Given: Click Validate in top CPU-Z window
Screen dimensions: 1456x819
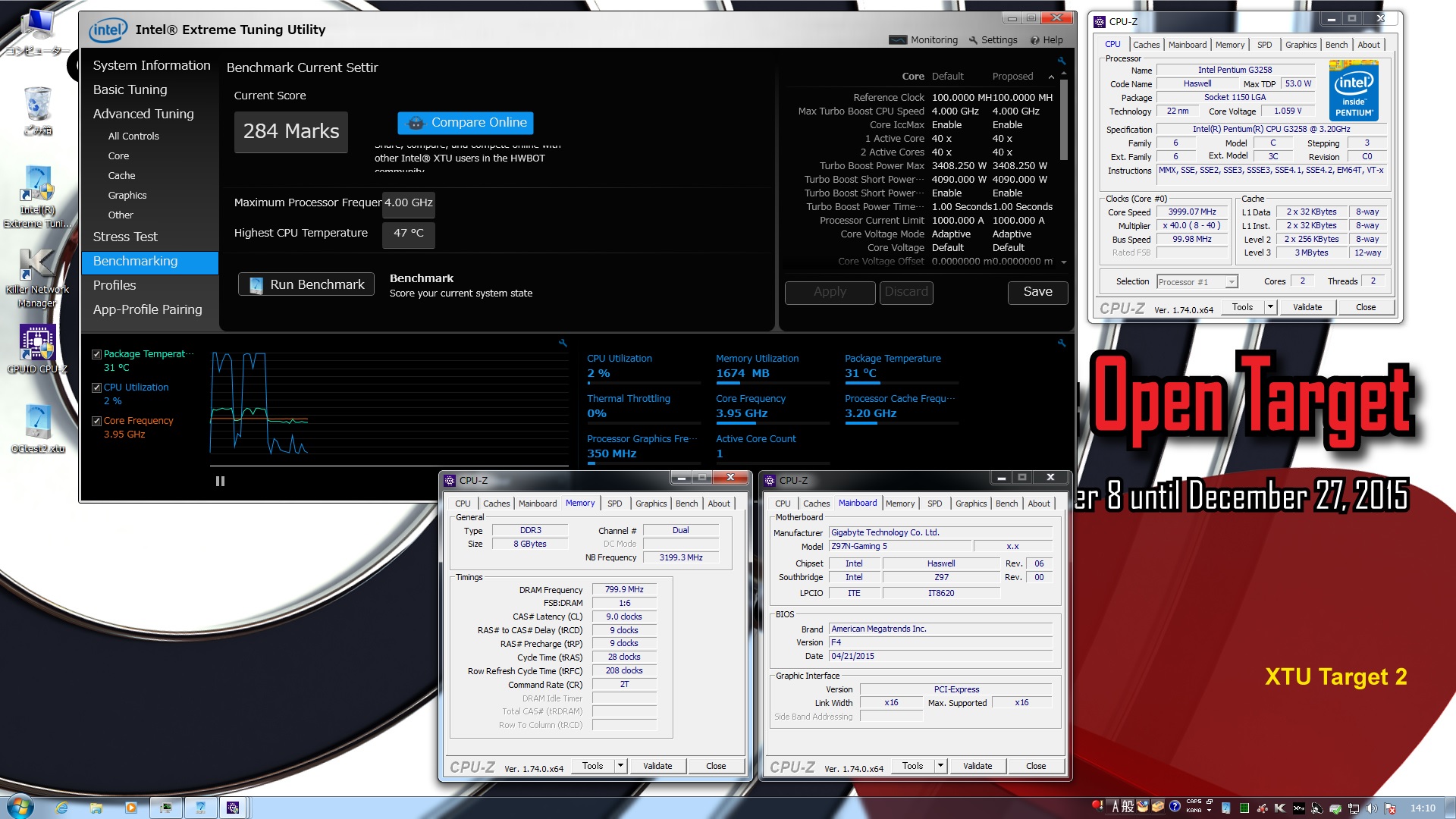Looking at the screenshot, I should 1307,307.
